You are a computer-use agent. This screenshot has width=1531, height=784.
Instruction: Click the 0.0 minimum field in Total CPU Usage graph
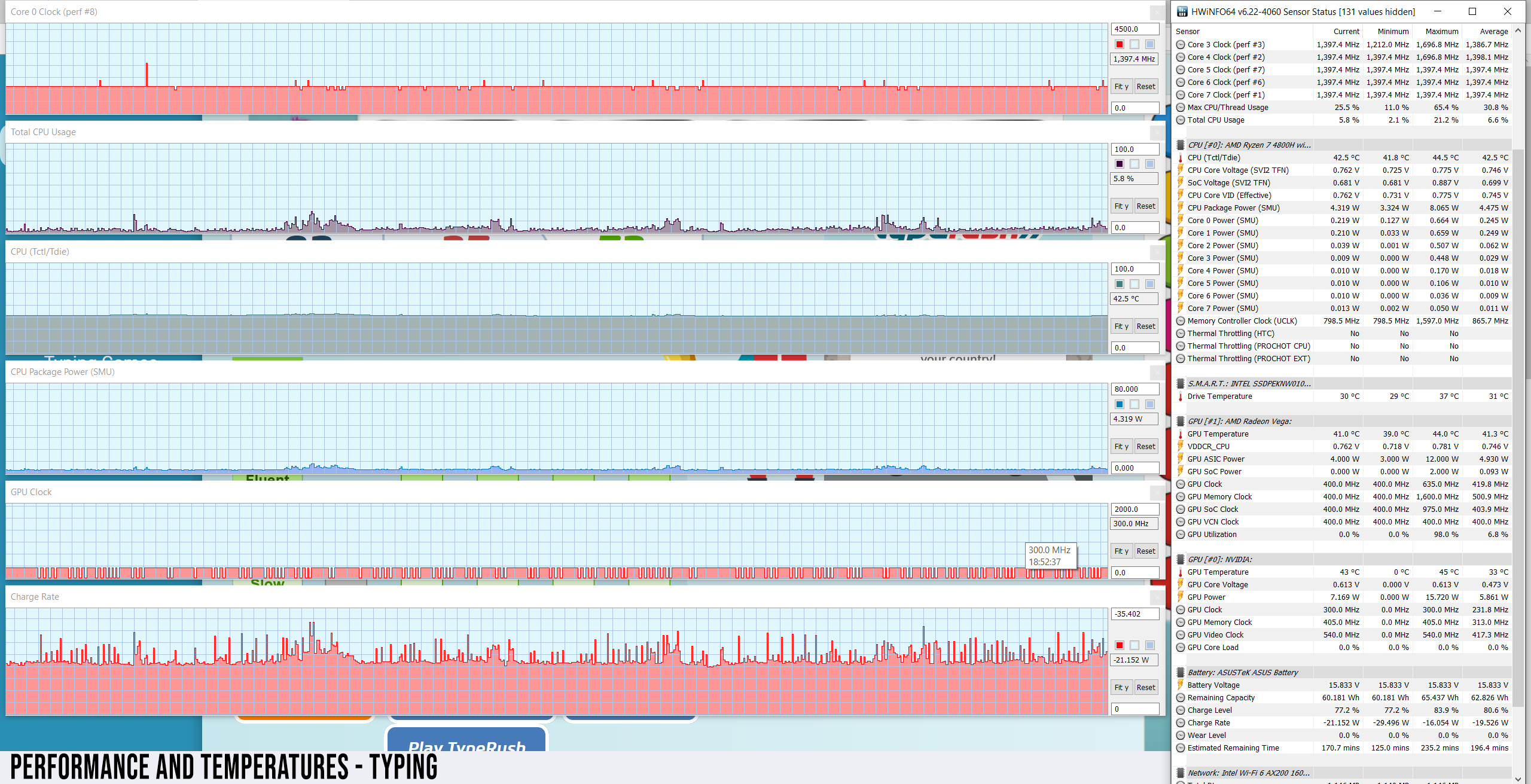click(x=1135, y=227)
